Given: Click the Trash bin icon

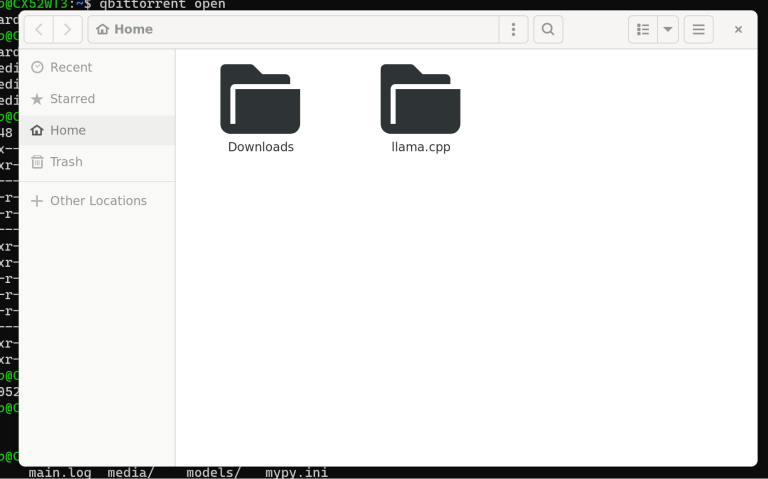Looking at the screenshot, I should pyautogui.click(x=37, y=162).
